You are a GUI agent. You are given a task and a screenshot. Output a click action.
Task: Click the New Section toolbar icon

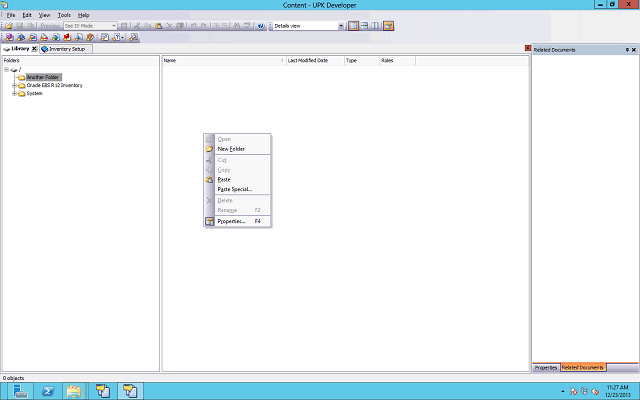(21, 37)
